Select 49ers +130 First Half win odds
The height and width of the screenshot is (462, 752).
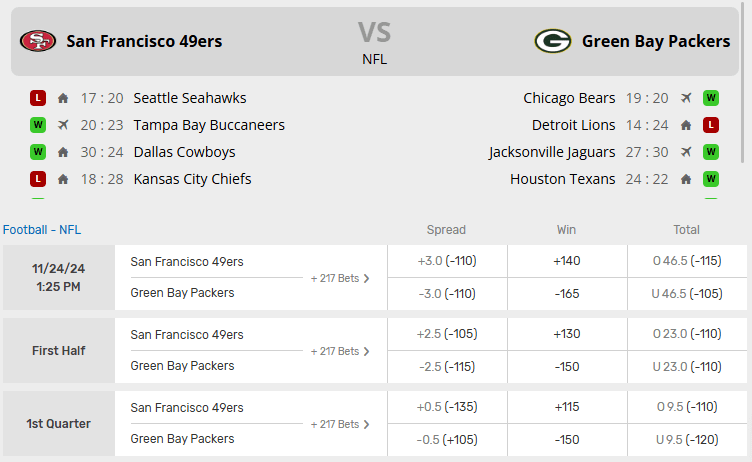(566, 334)
